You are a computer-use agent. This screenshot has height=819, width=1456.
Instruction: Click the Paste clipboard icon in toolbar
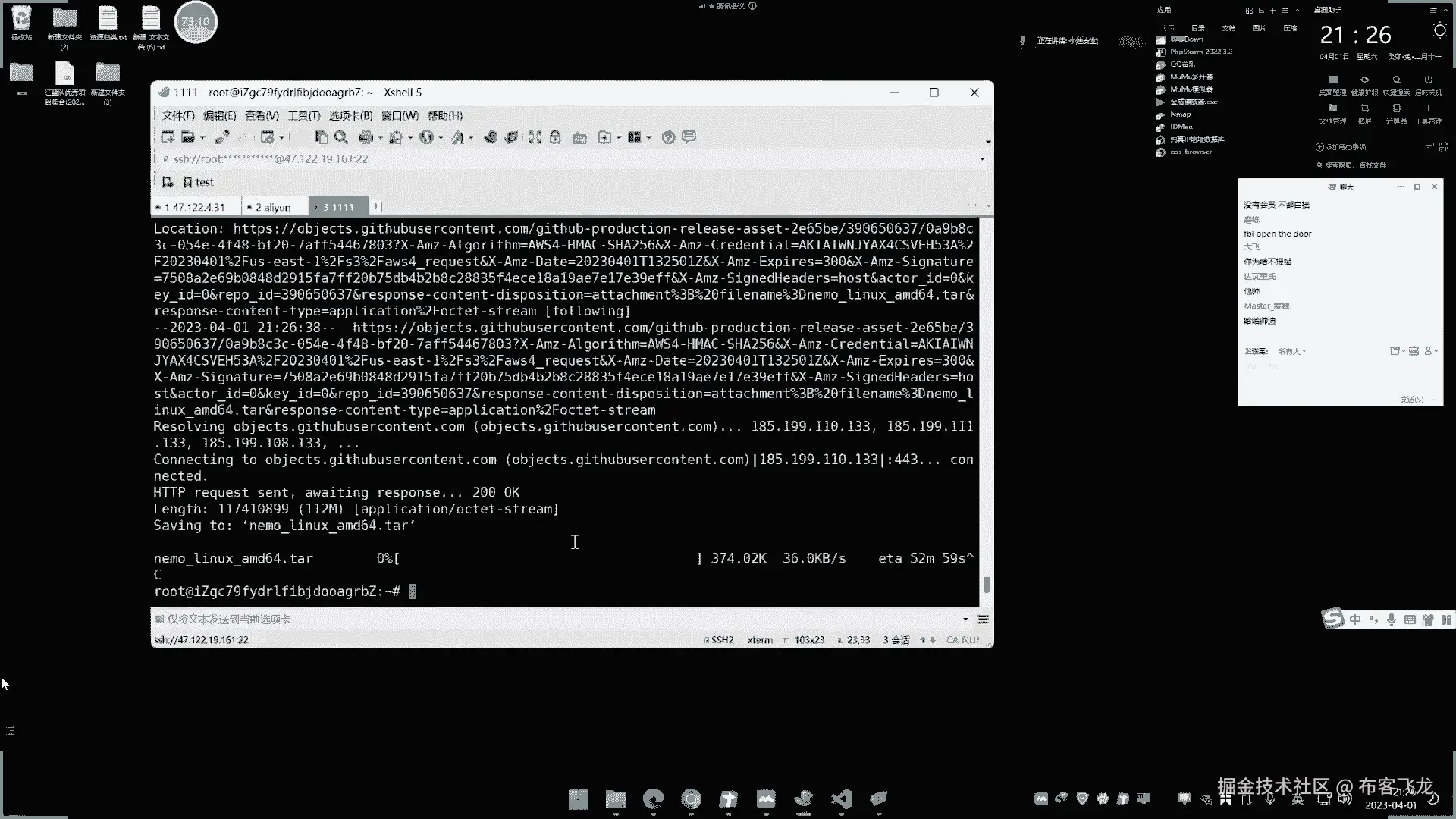click(322, 137)
